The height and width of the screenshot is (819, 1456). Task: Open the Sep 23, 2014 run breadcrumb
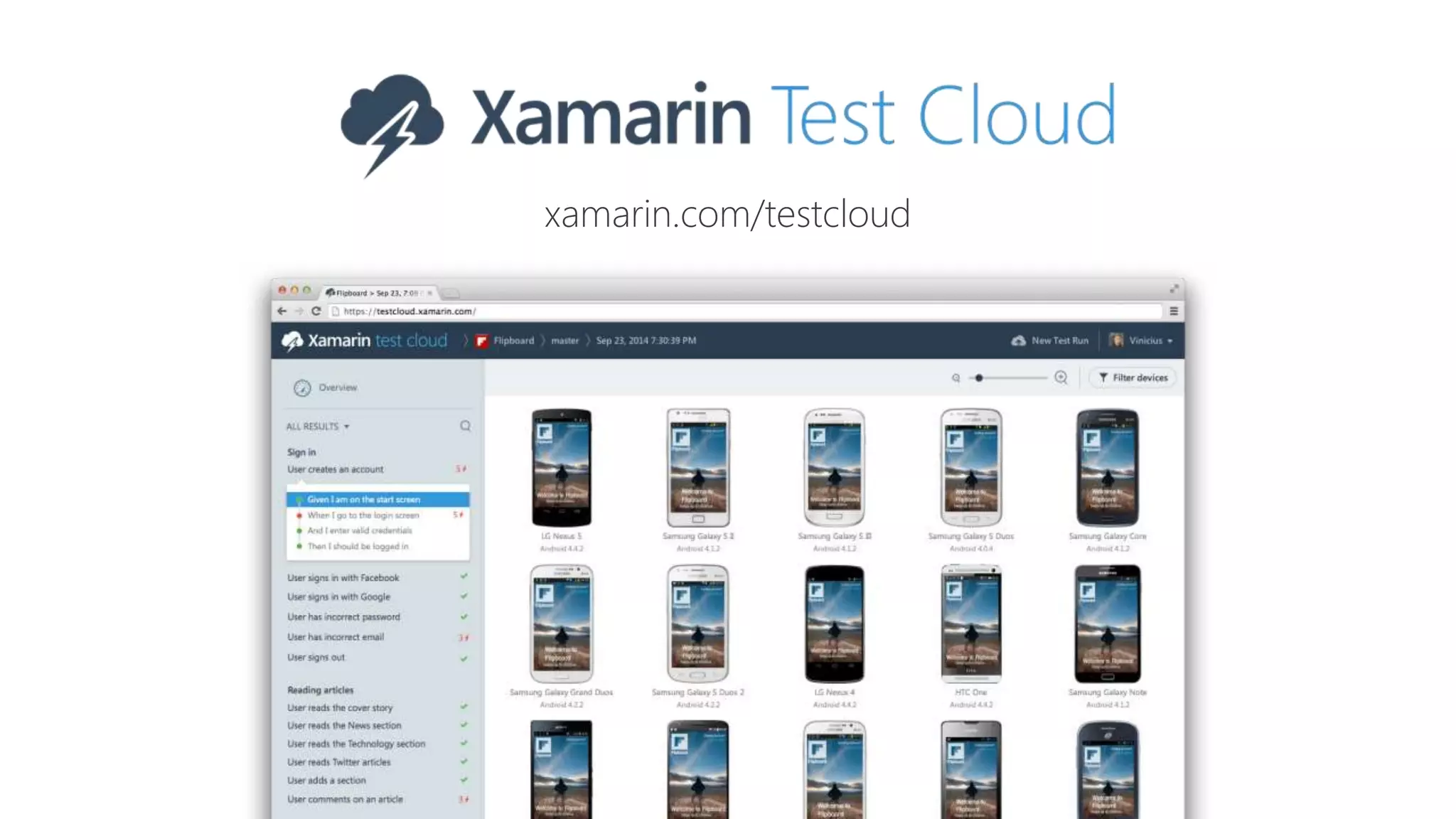646,341
